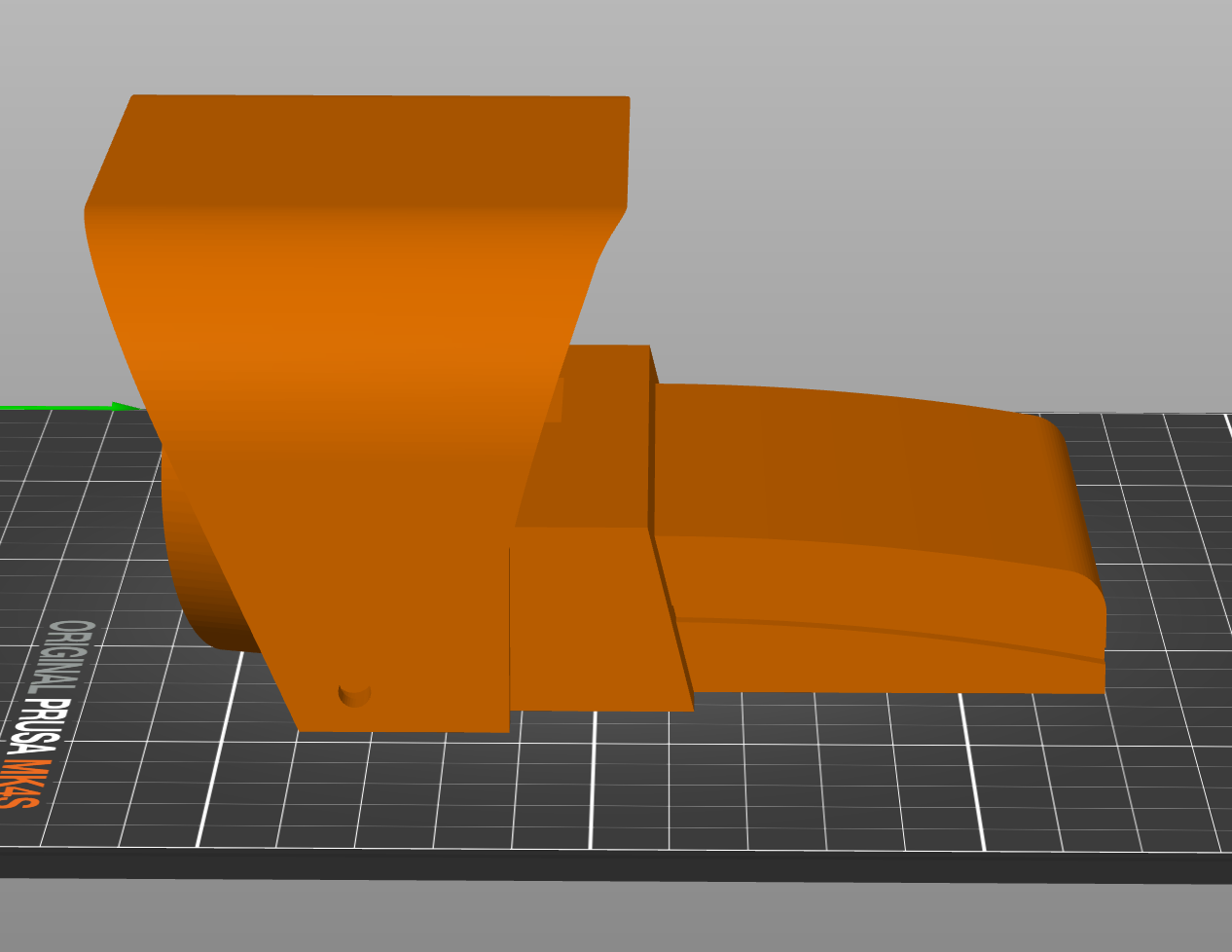The width and height of the screenshot is (1232, 952).
Task: Click the gray area below the print bed
Action: (623, 920)
